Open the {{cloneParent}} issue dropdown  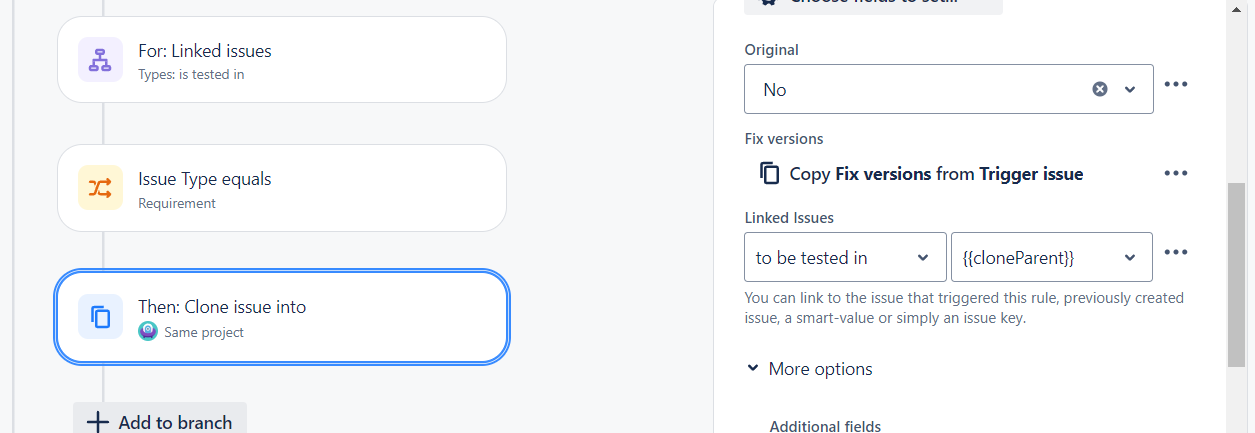[x=1052, y=257]
